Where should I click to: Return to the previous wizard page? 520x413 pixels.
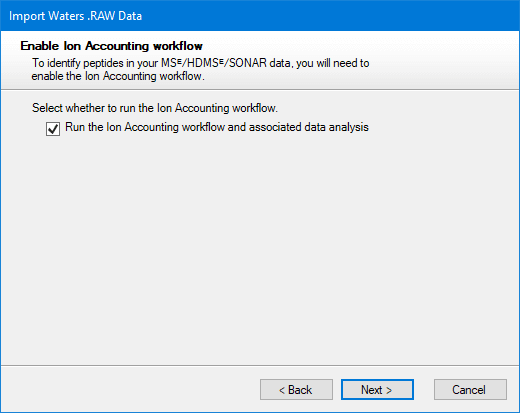click(x=296, y=389)
